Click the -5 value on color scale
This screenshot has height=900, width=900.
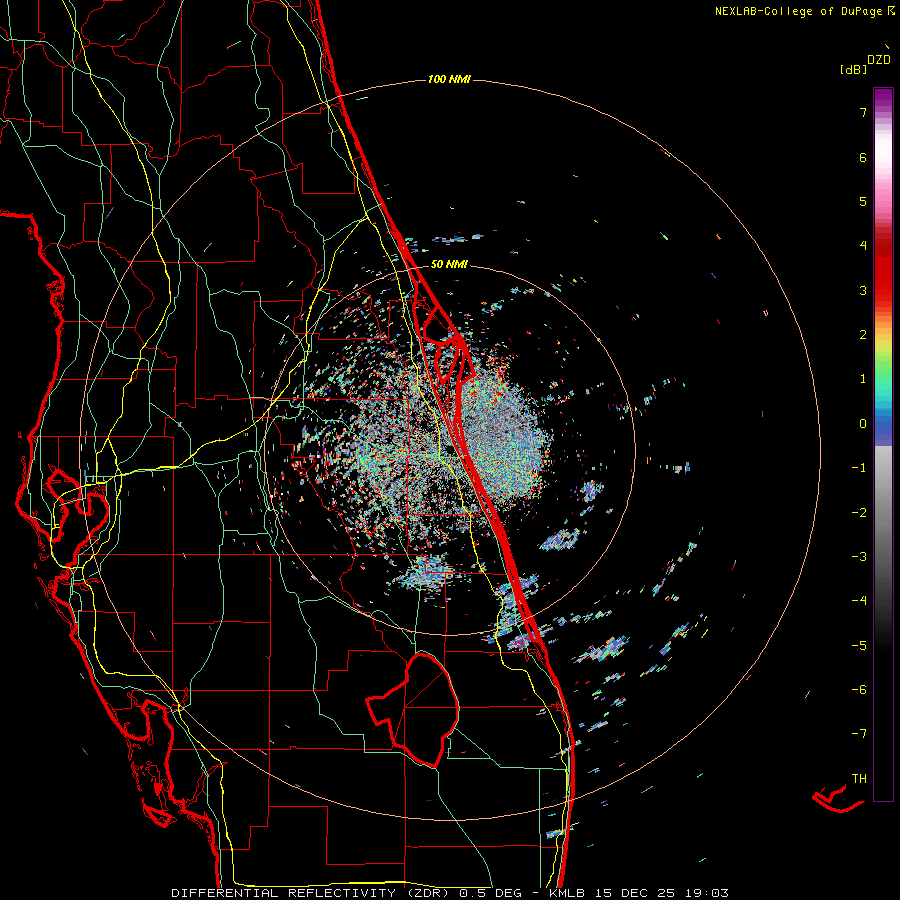coord(859,645)
